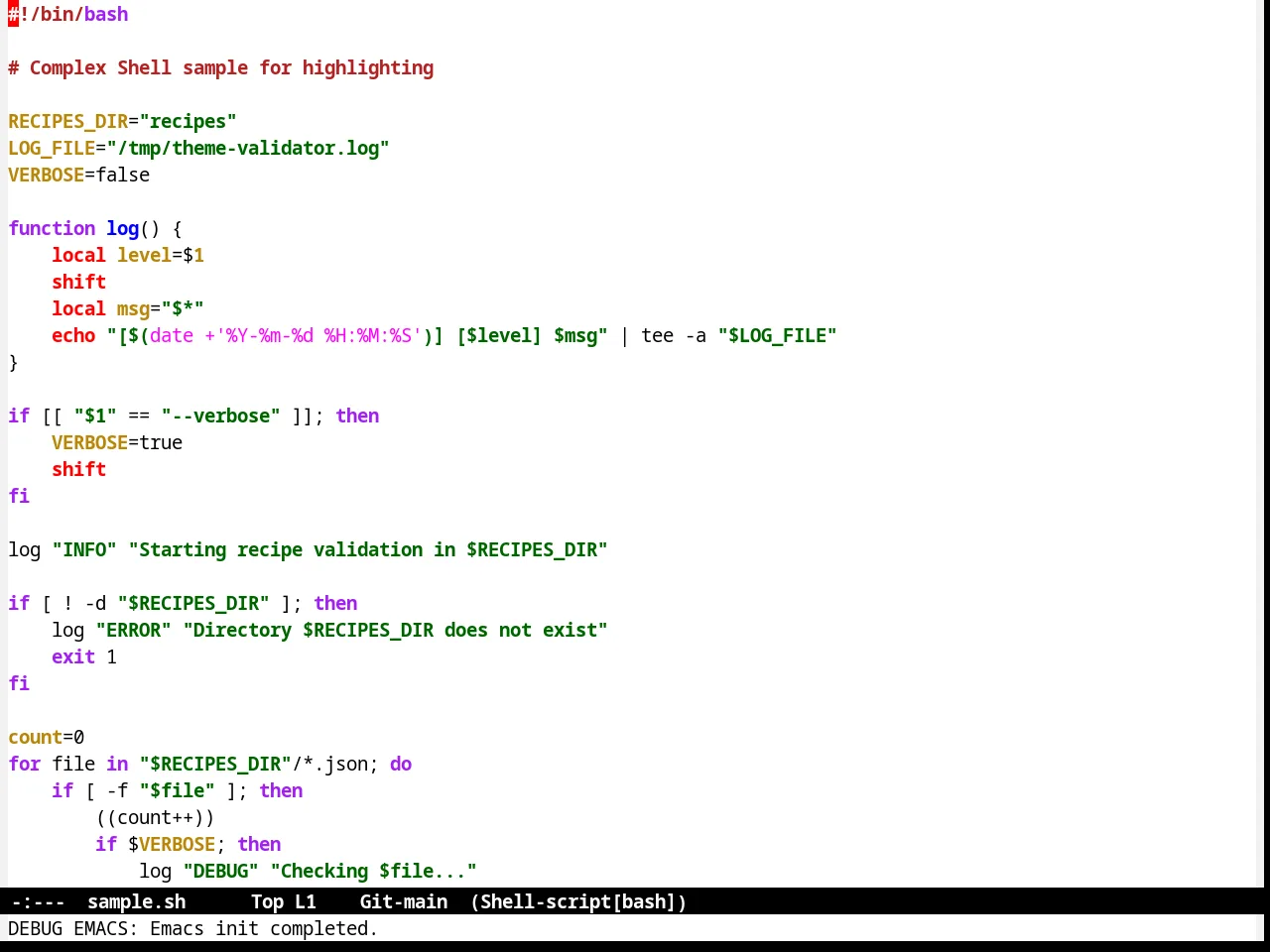Click the 'if $VERBOSE; then' line

point(189,844)
